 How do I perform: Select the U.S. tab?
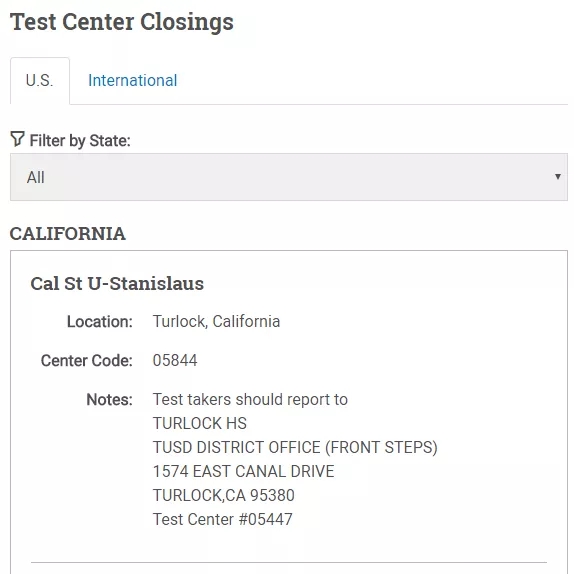pyautogui.click(x=40, y=81)
